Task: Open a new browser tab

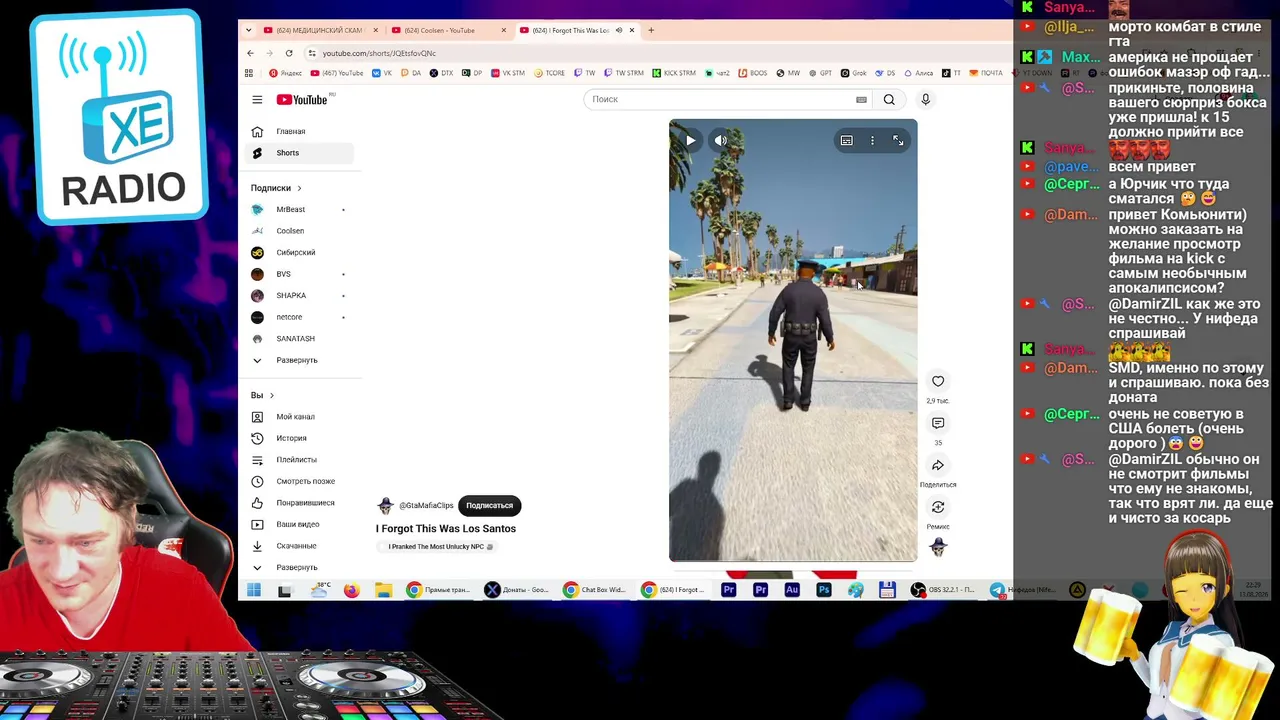Action: 651,30
